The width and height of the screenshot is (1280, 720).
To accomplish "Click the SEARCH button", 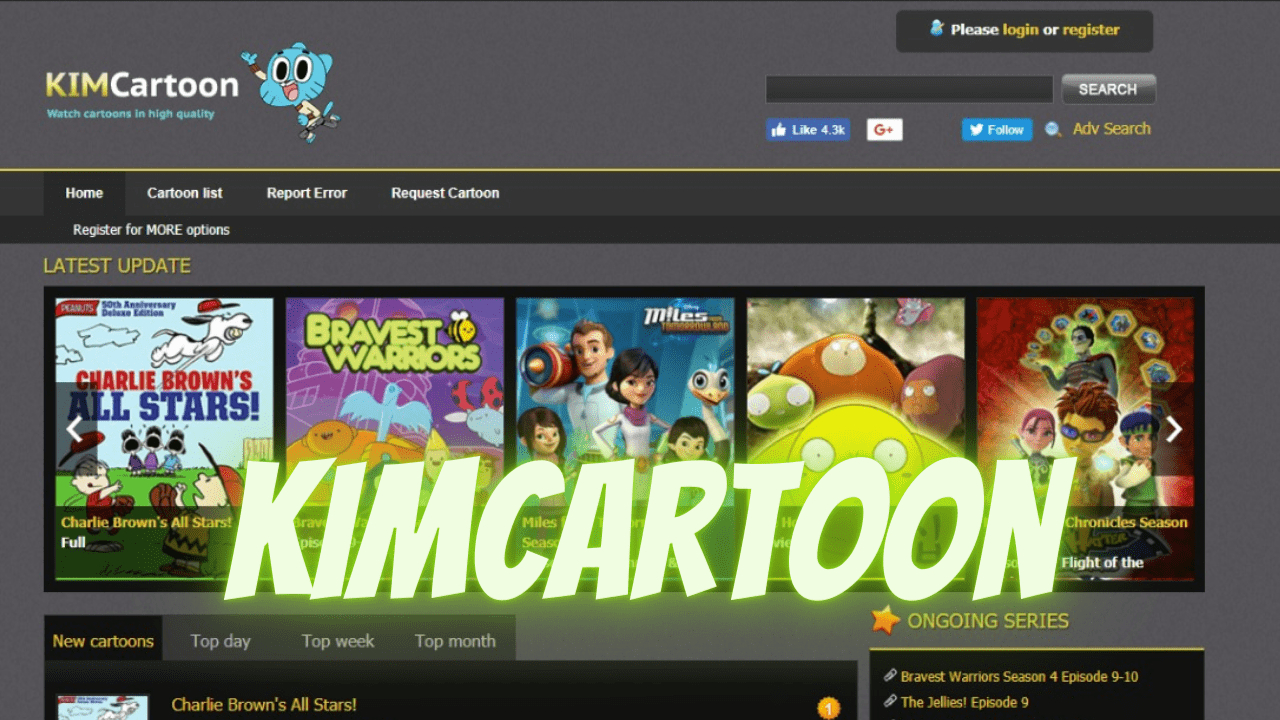I will 1108,89.
